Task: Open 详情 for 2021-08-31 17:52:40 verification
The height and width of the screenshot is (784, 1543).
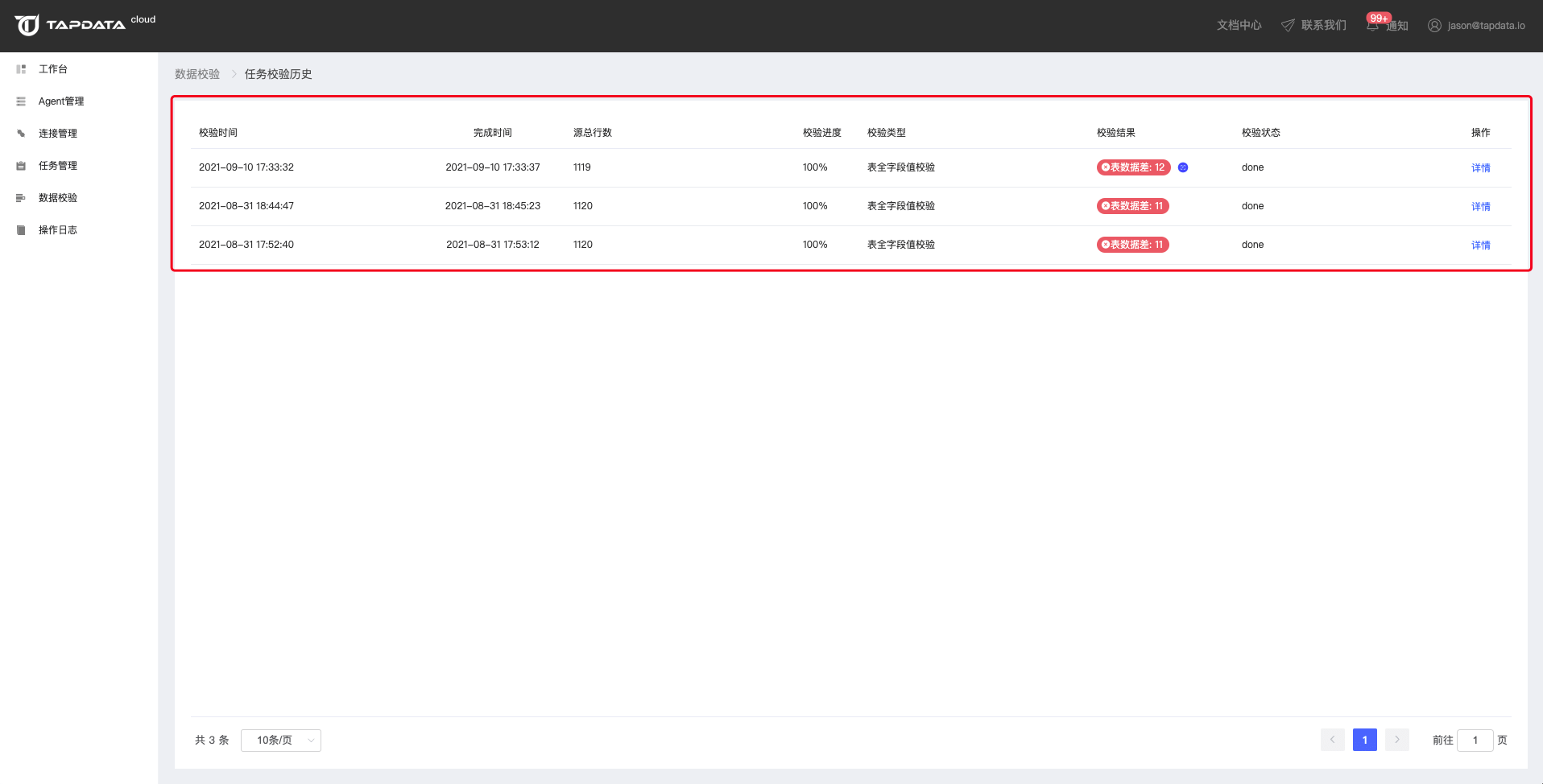Action: (1480, 246)
